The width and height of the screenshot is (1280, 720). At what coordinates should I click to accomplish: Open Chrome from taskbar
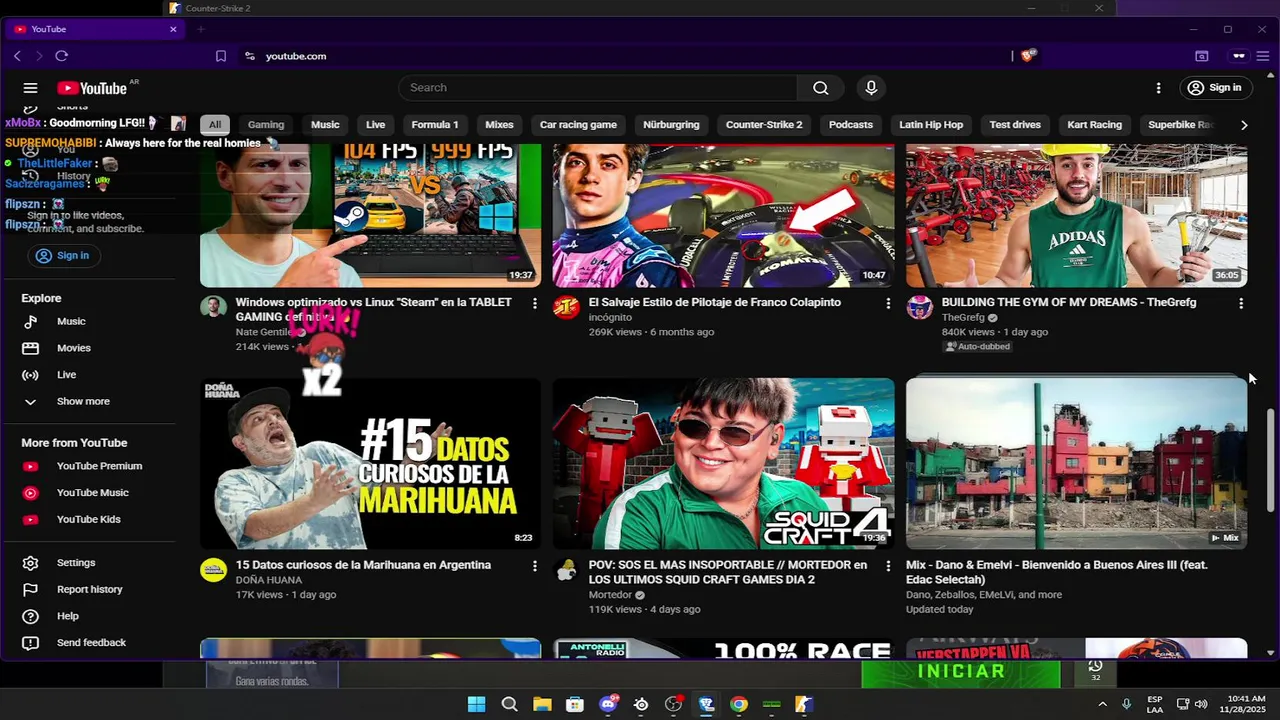tap(738, 704)
